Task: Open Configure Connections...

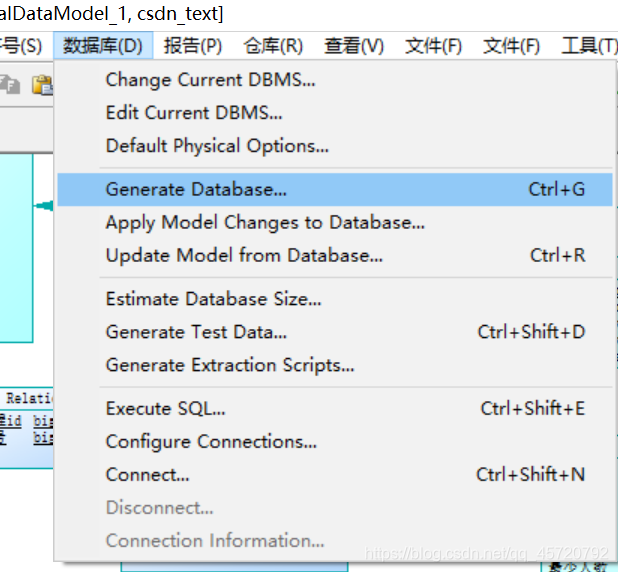Action: [x=335, y=442]
